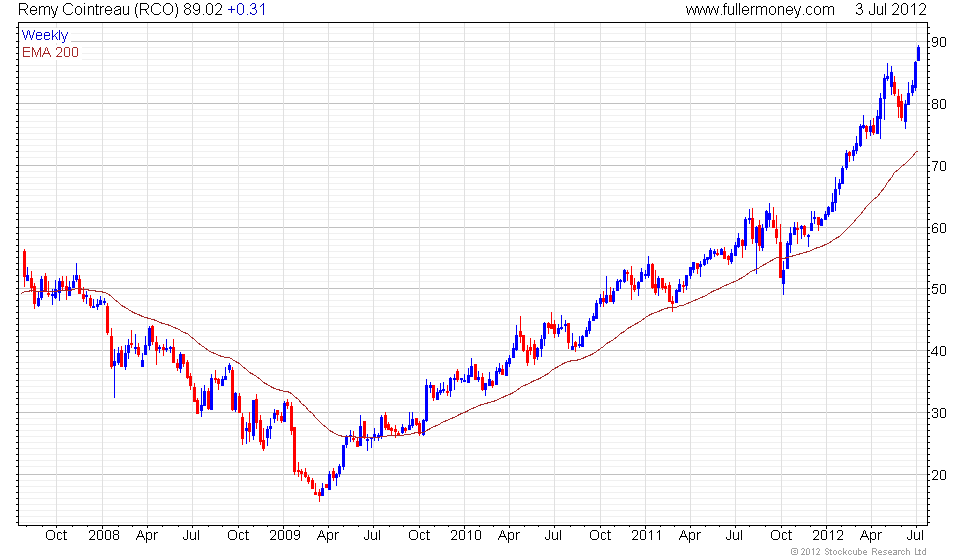980x560 pixels.
Task: Click the latest blue candlestick near 89
Action: click(x=918, y=53)
